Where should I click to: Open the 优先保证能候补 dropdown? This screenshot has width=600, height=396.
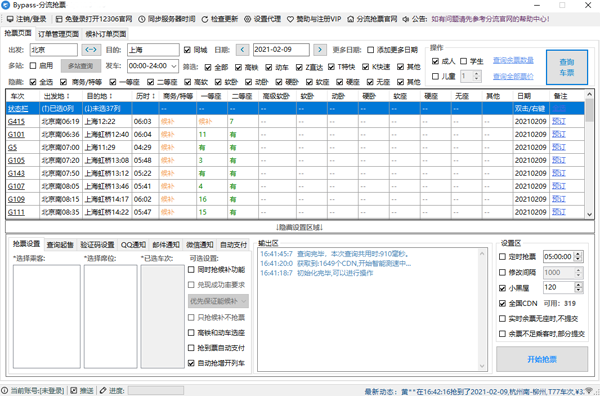[x=218, y=301]
